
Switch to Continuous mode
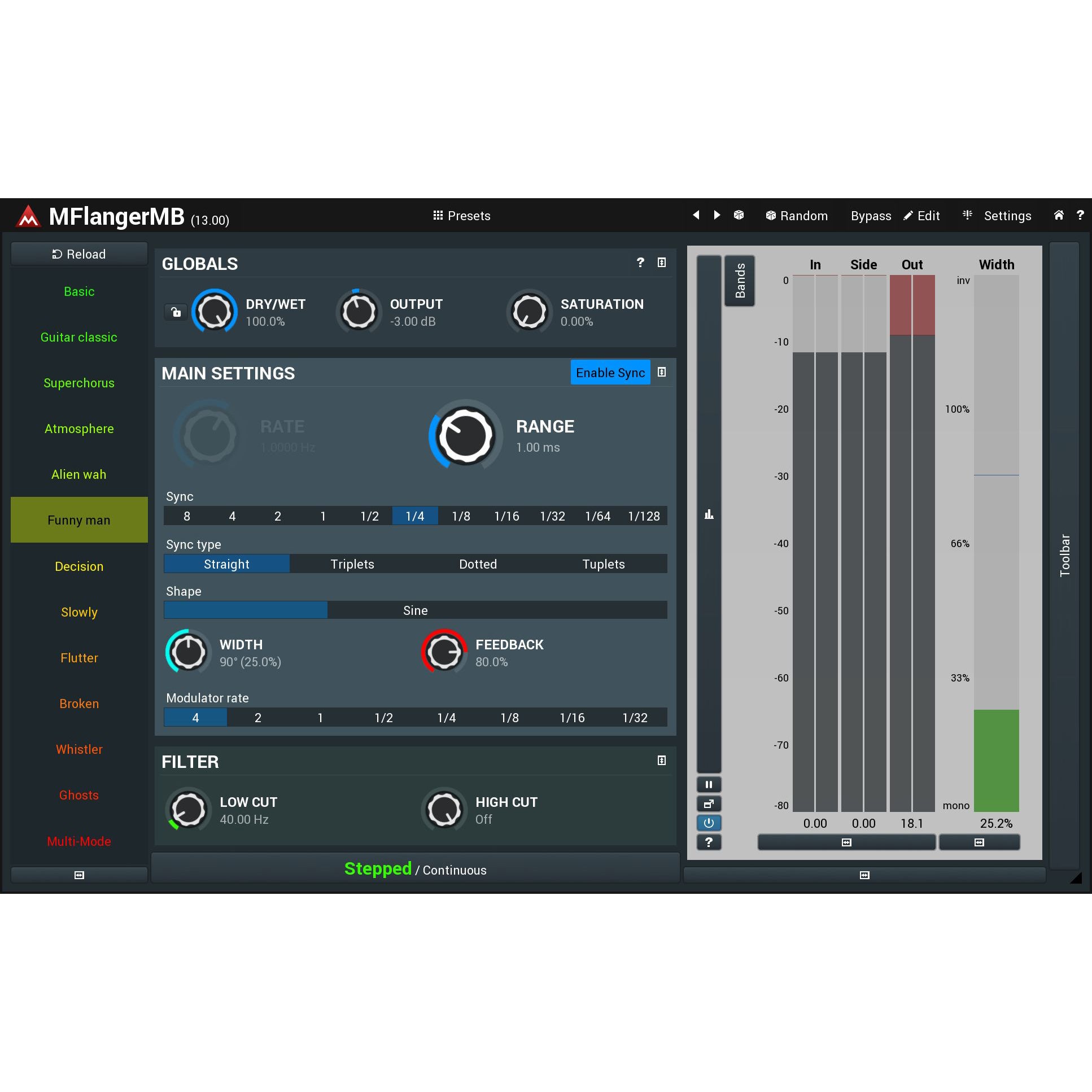coord(455,871)
